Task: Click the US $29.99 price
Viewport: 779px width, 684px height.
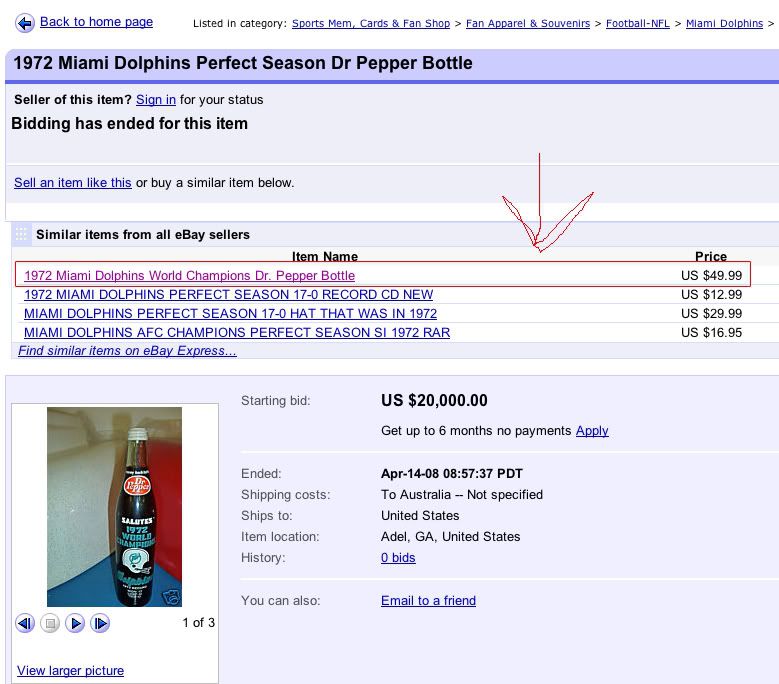Action: [x=711, y=313]
